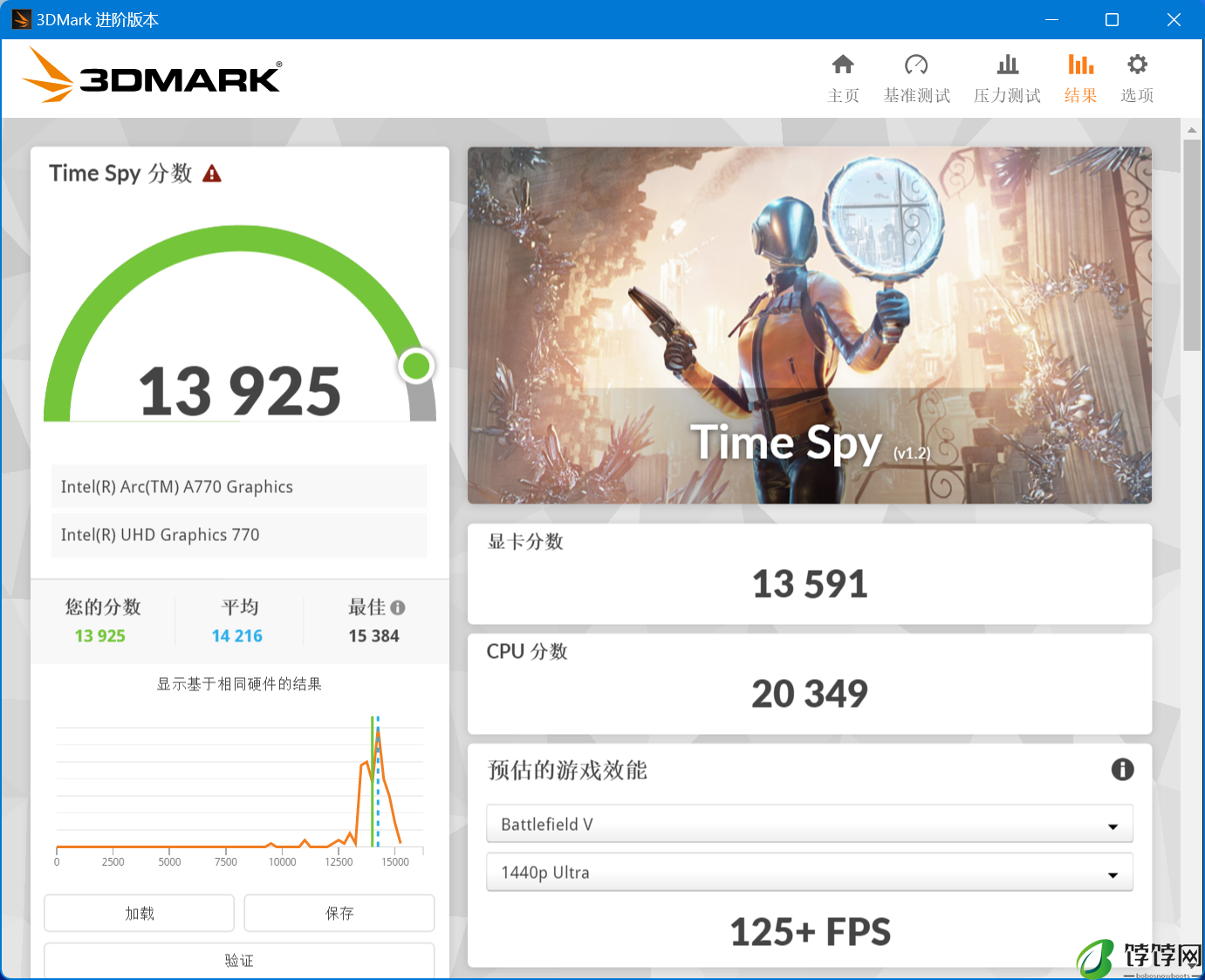1205x980 pixels.
Task: Select the 压力测试 tab label
Action: [x=1008, y=95]
